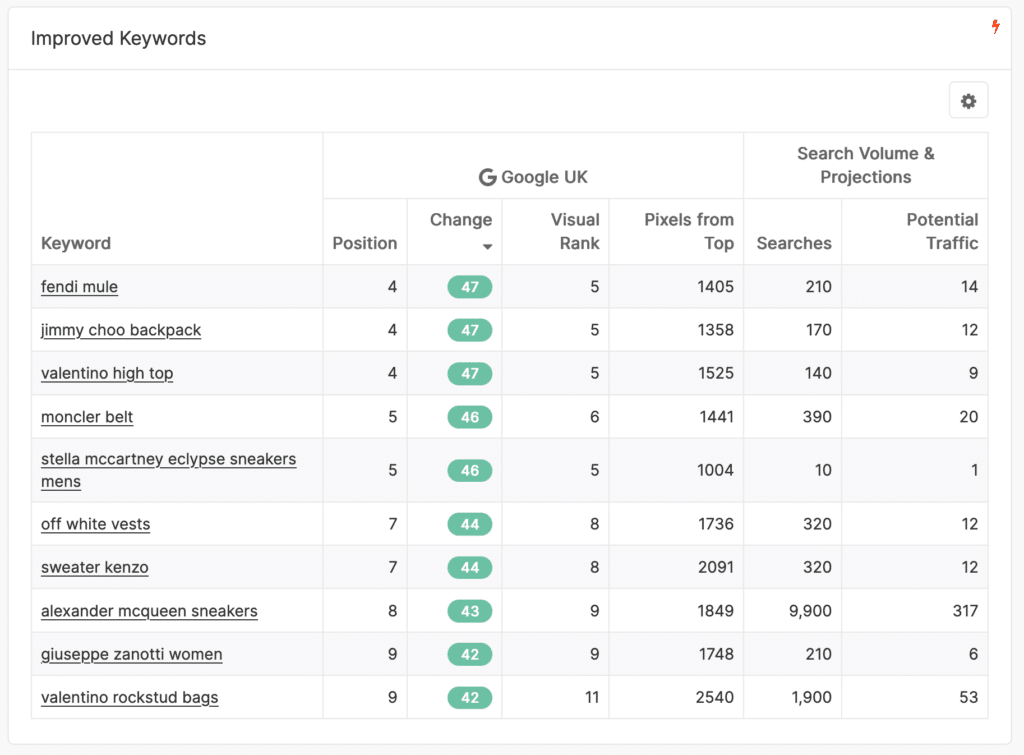Toggle the Change column sort arrow
Viewport: 1024px width, 755px height.
(487, 246)
